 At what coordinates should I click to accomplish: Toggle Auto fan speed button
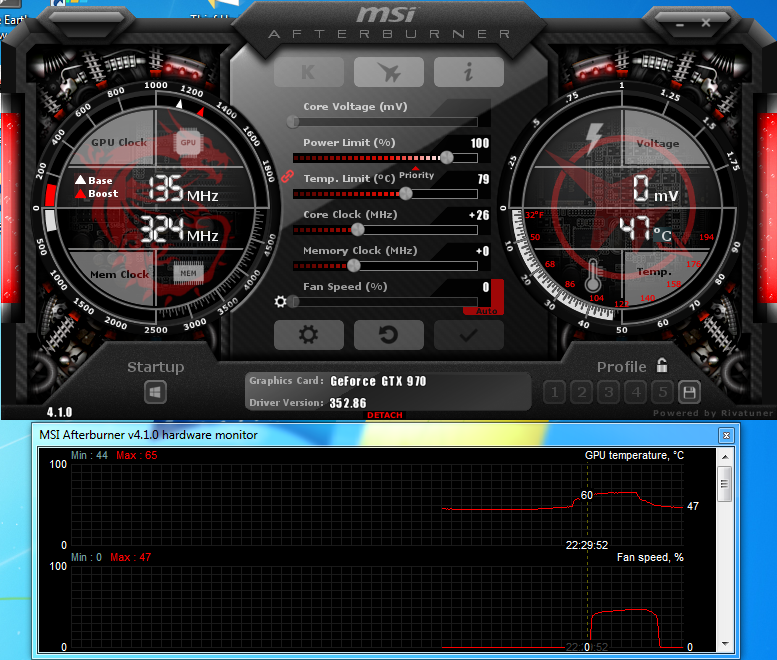click(486, 311)
